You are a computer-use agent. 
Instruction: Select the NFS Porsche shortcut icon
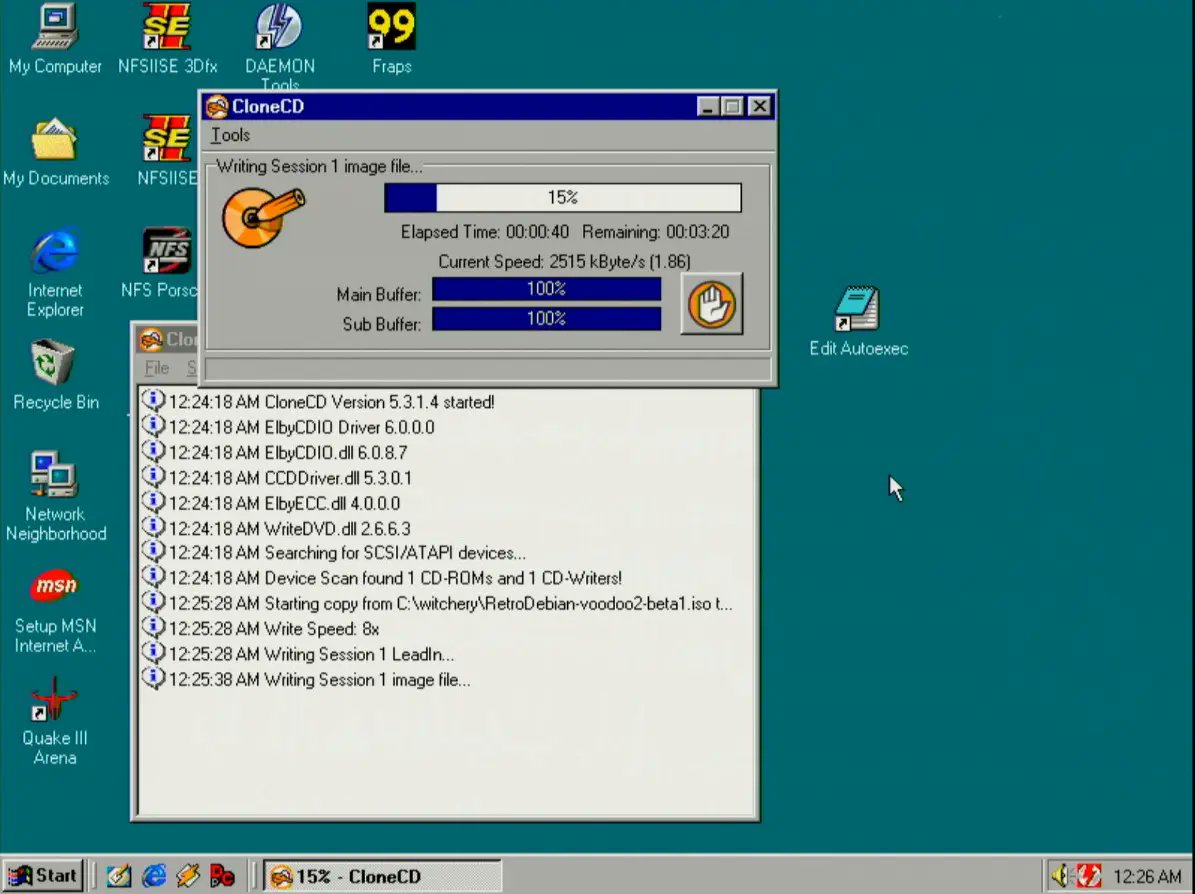point(162,263)
